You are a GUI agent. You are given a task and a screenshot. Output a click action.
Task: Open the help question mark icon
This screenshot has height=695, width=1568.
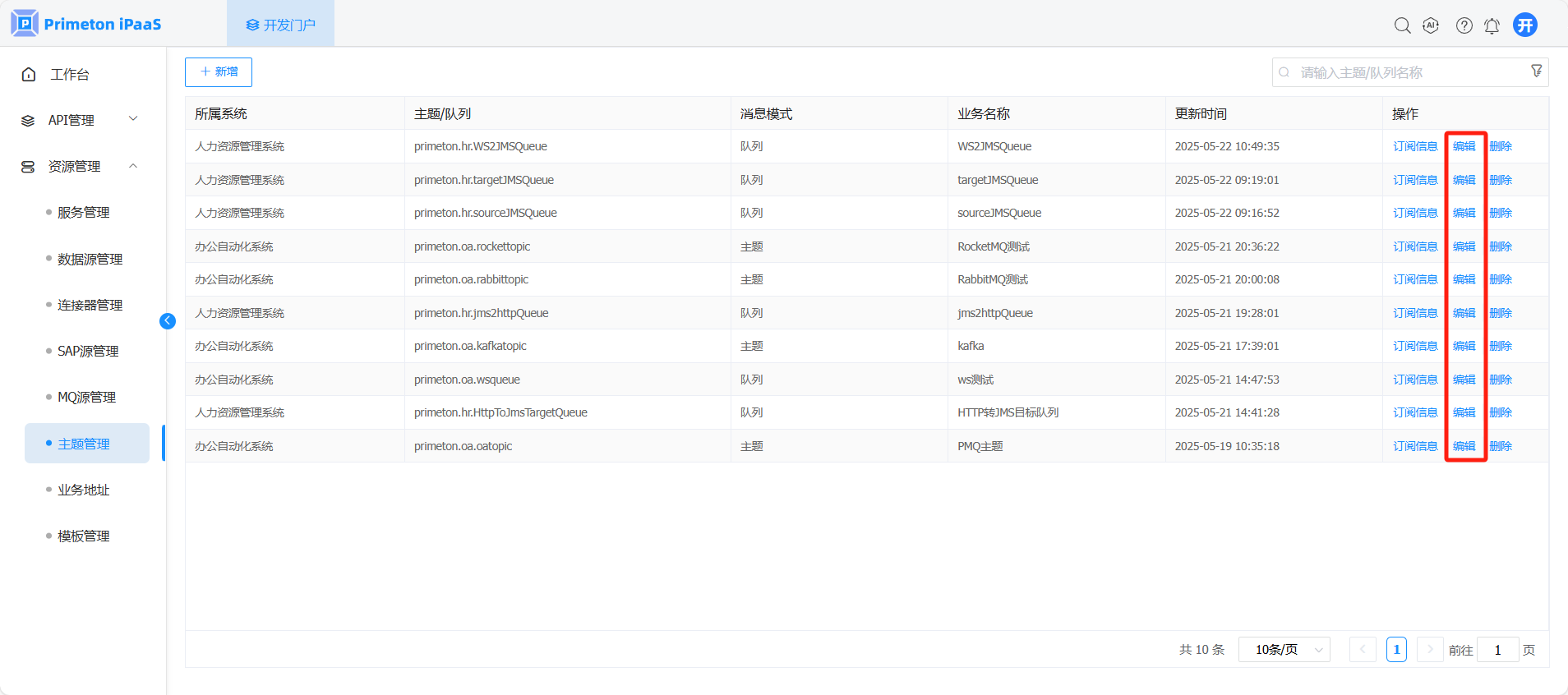pos(1464,25)
